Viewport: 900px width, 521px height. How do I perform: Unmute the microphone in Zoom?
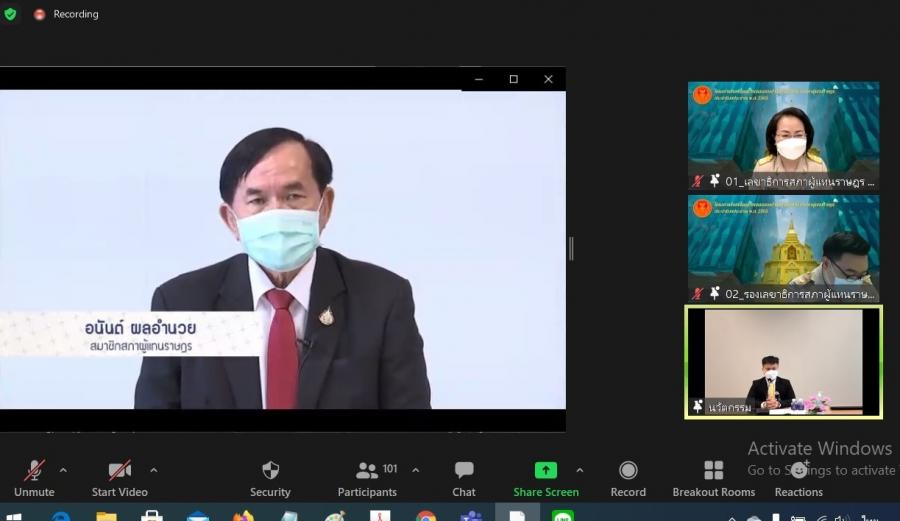click(34, 477)
